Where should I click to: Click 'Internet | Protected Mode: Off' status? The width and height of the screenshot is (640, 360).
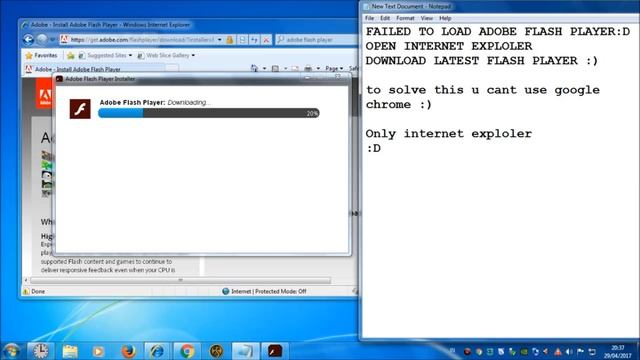coord(264,291)
